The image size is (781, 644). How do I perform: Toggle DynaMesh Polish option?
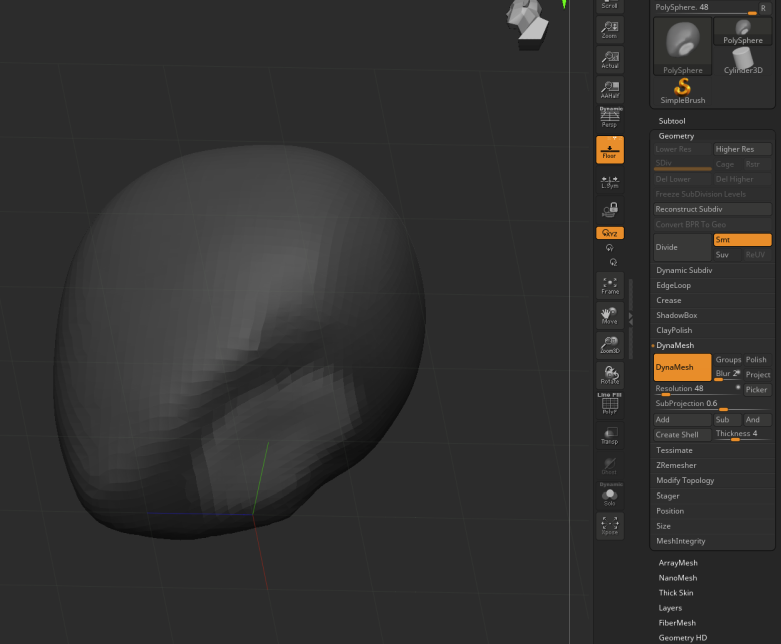[x=757, y=360]
